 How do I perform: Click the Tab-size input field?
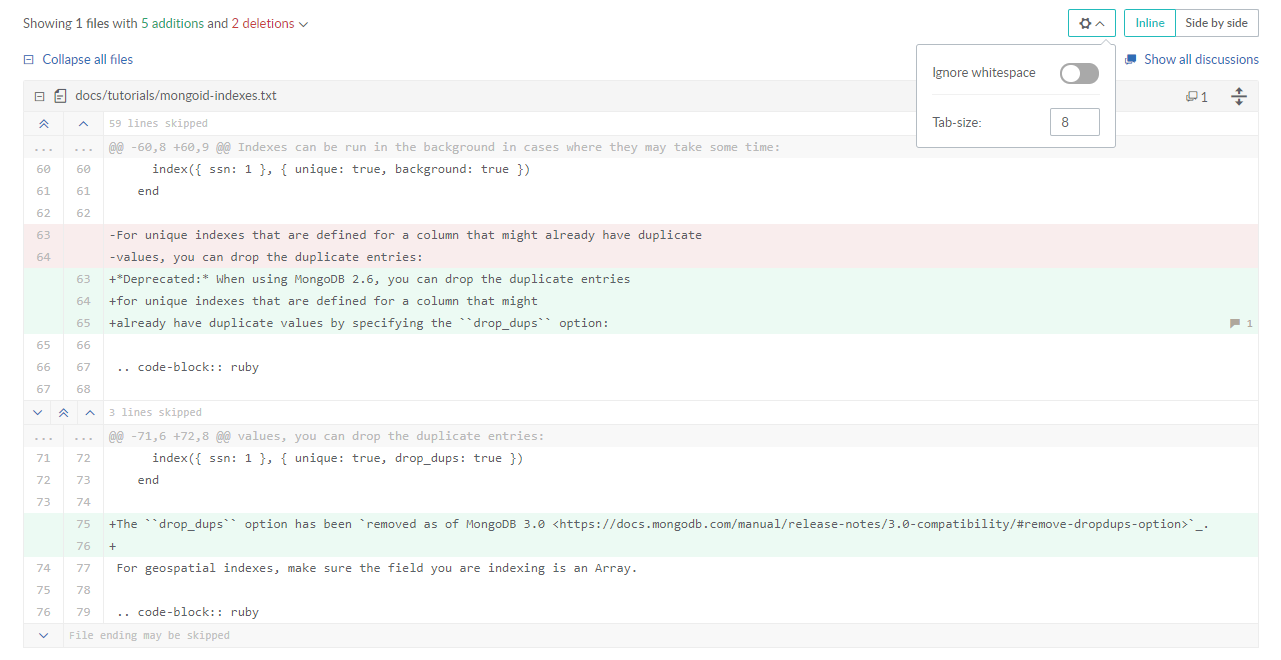1074,122
